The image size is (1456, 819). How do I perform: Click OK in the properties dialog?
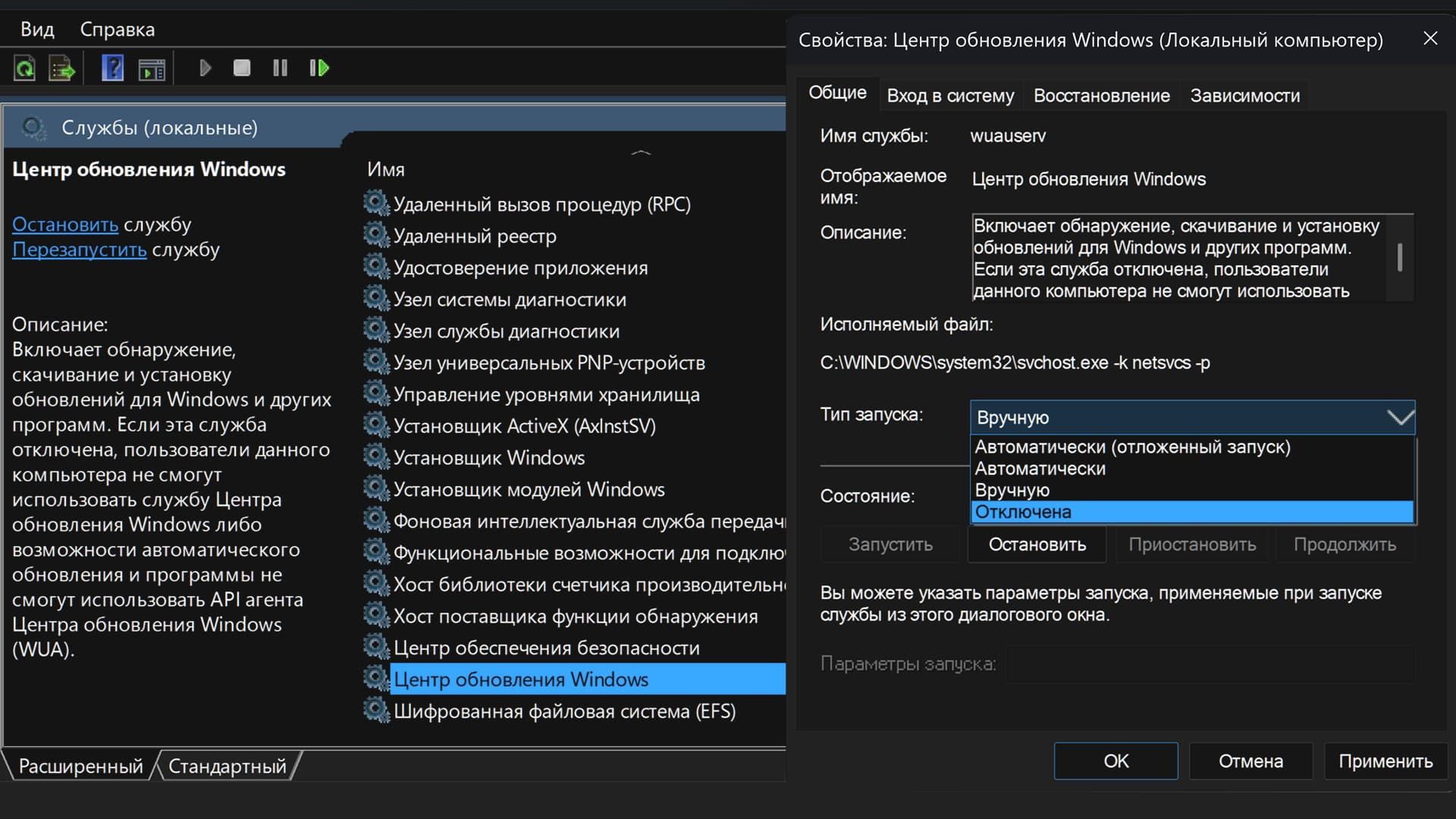(x=1116, y=761)
